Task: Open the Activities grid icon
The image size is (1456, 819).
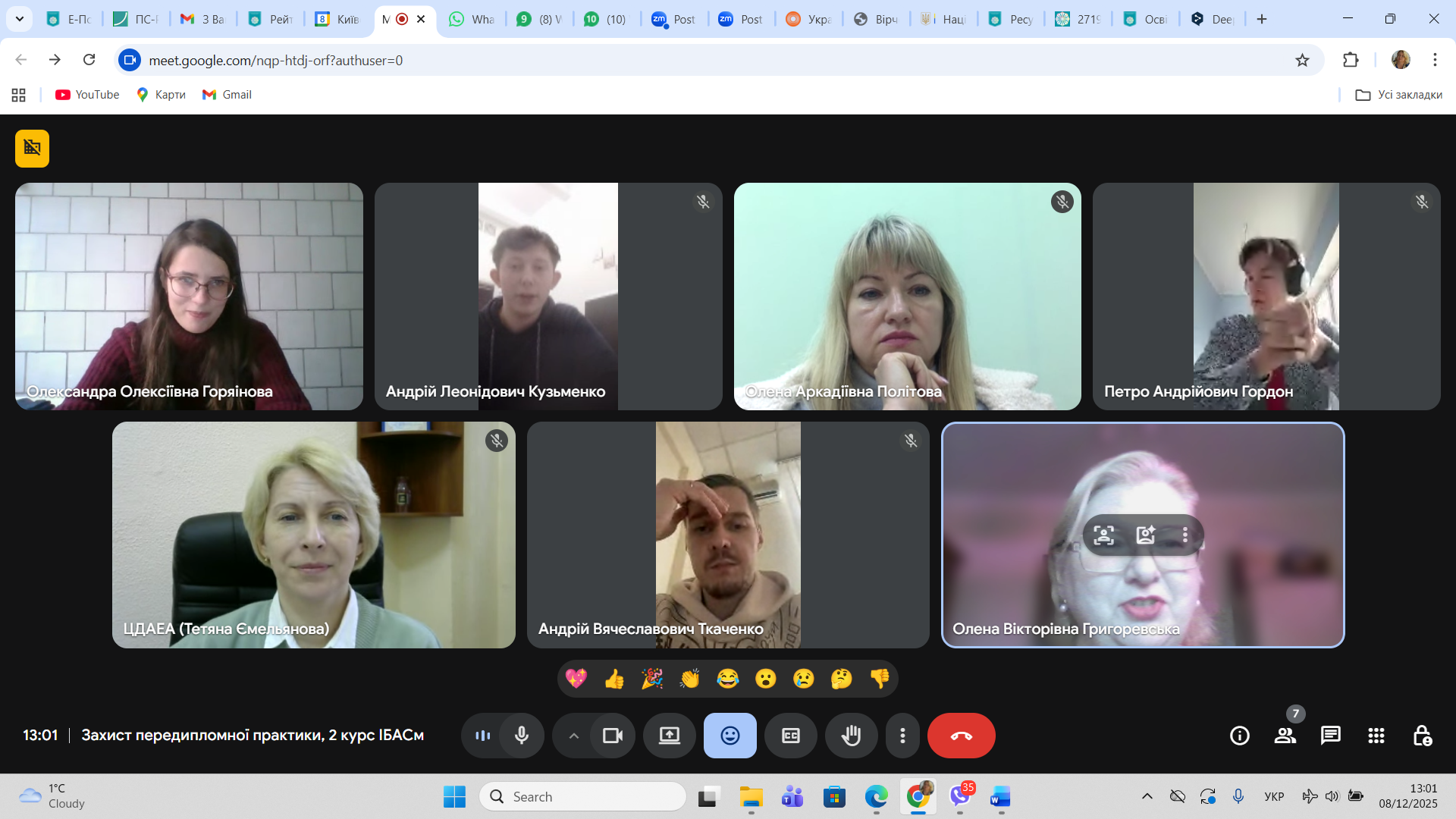Action: (x=1376, y=736)
